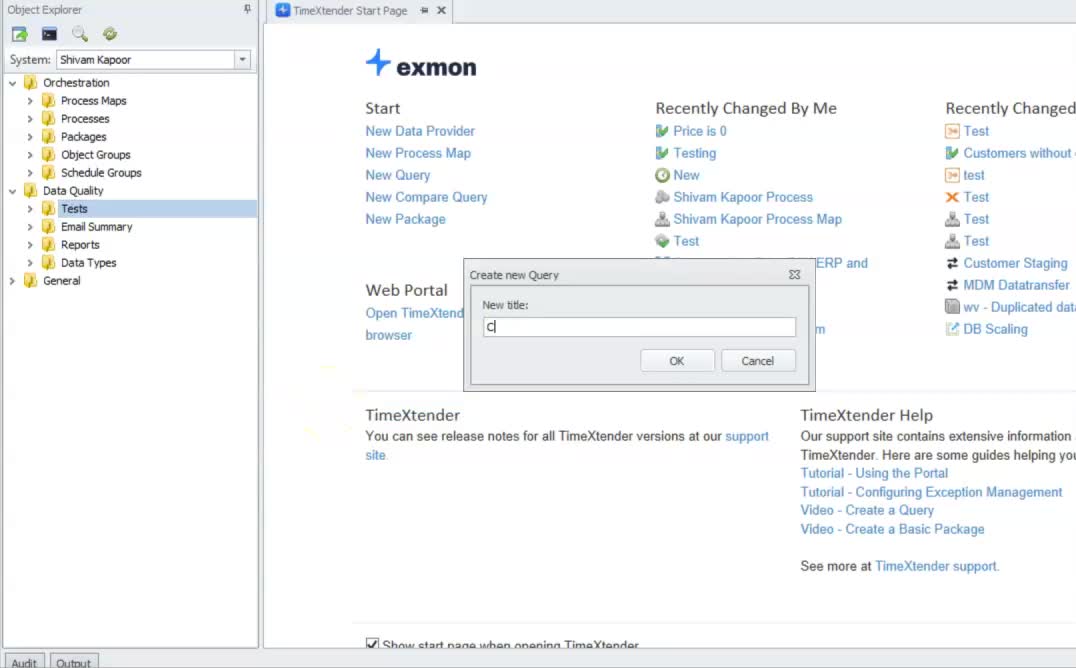This screenshot has height=668, width=1076.
Task: Click the Data Quality folder icon
Action: click(30, 190)
